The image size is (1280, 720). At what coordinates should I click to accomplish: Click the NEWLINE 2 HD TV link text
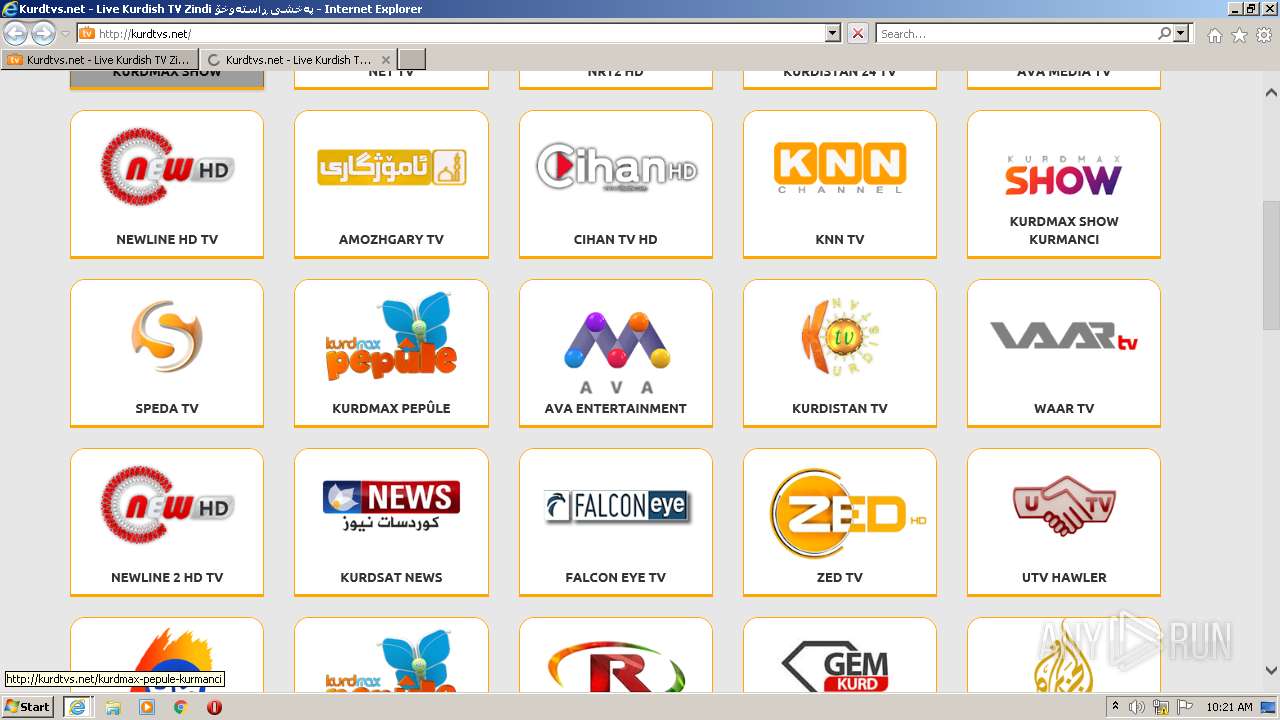167,577
